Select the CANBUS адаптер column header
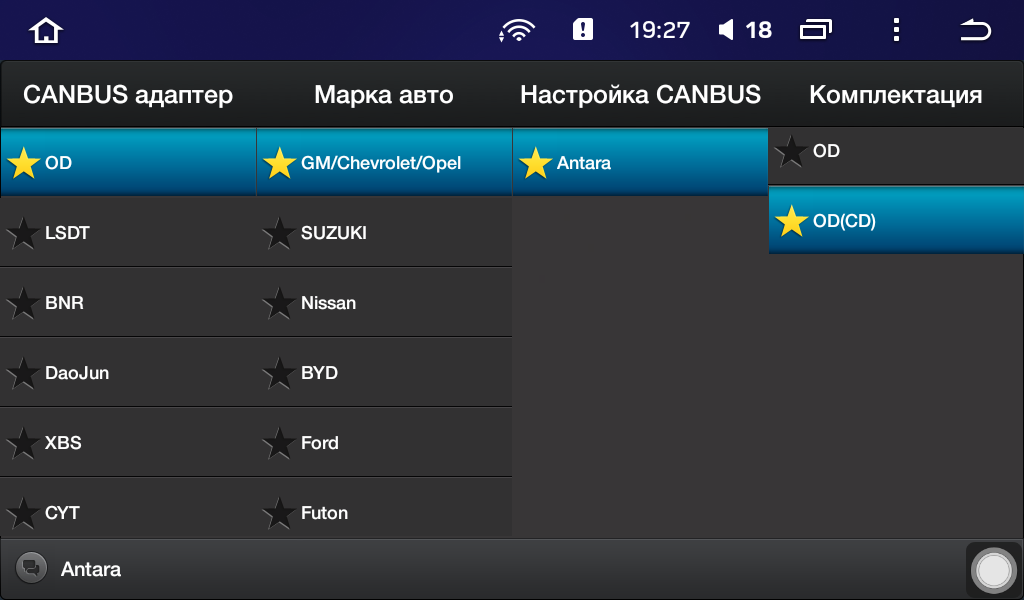The image size is (1024, 600). [x=128, y=95]
